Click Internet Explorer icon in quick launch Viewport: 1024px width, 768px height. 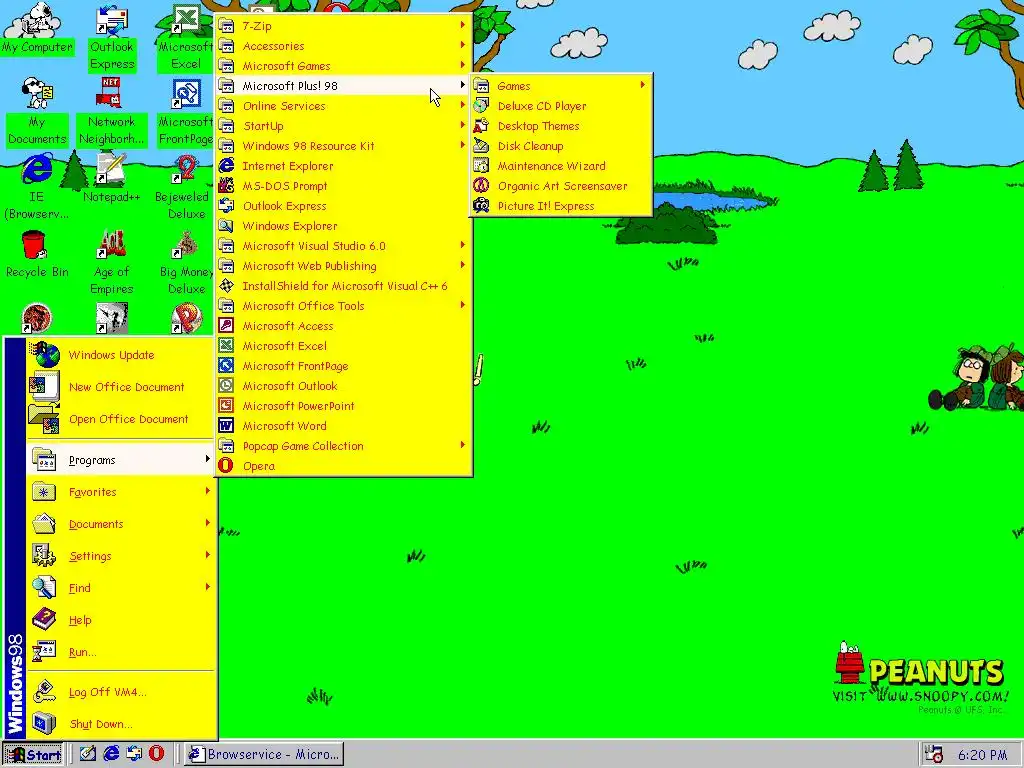click(x=112, y=753)
